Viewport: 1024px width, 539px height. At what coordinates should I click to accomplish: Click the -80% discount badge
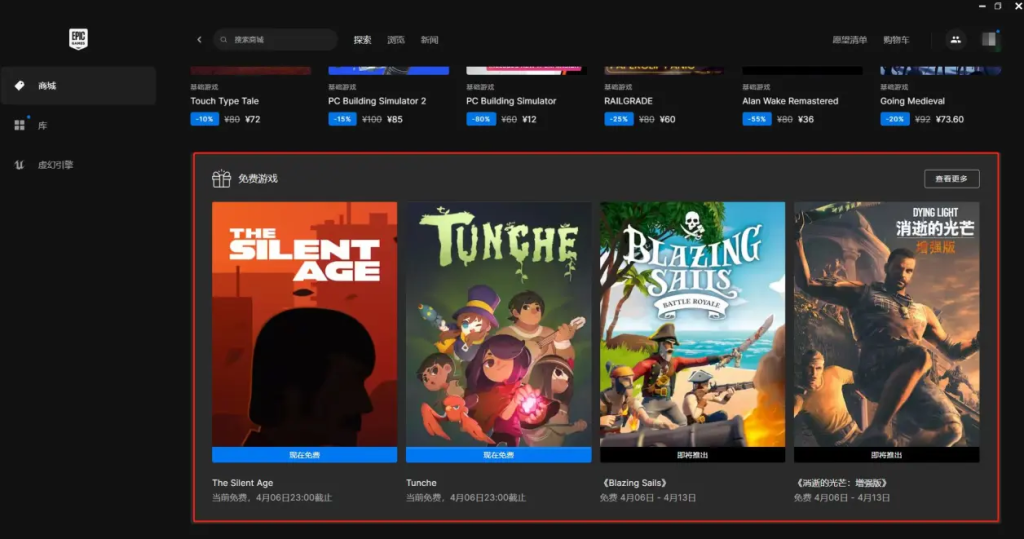481,119
